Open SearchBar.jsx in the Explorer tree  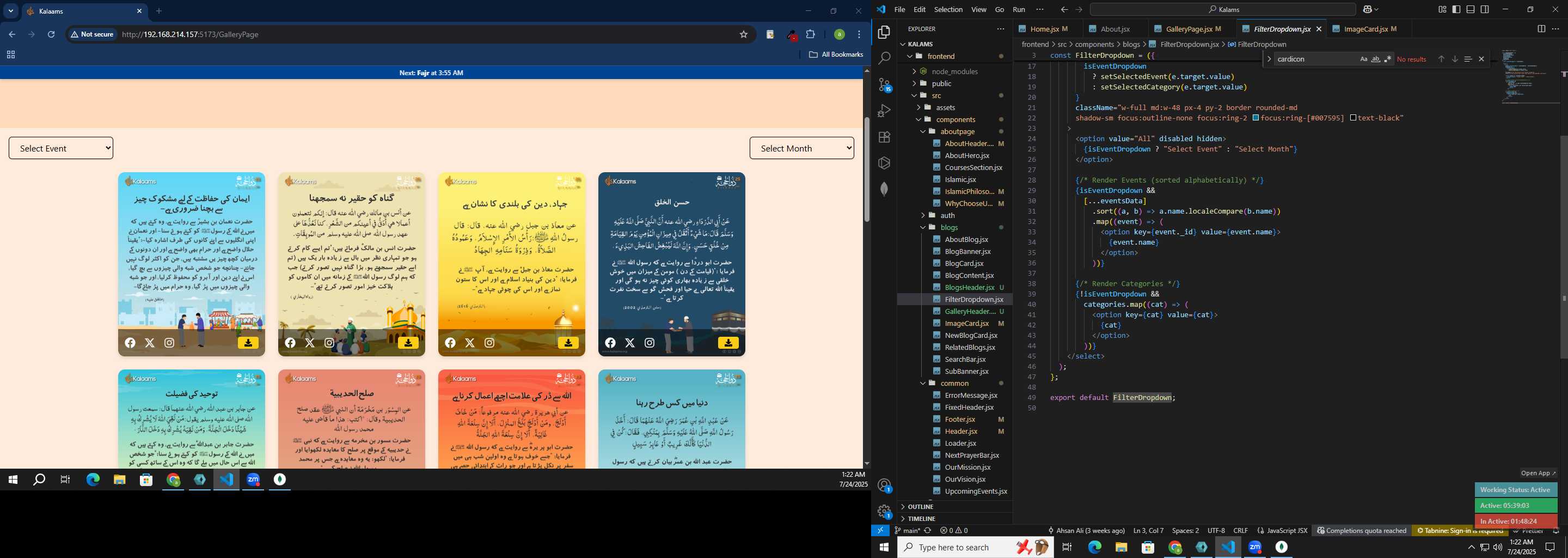(x=965, y=360)
